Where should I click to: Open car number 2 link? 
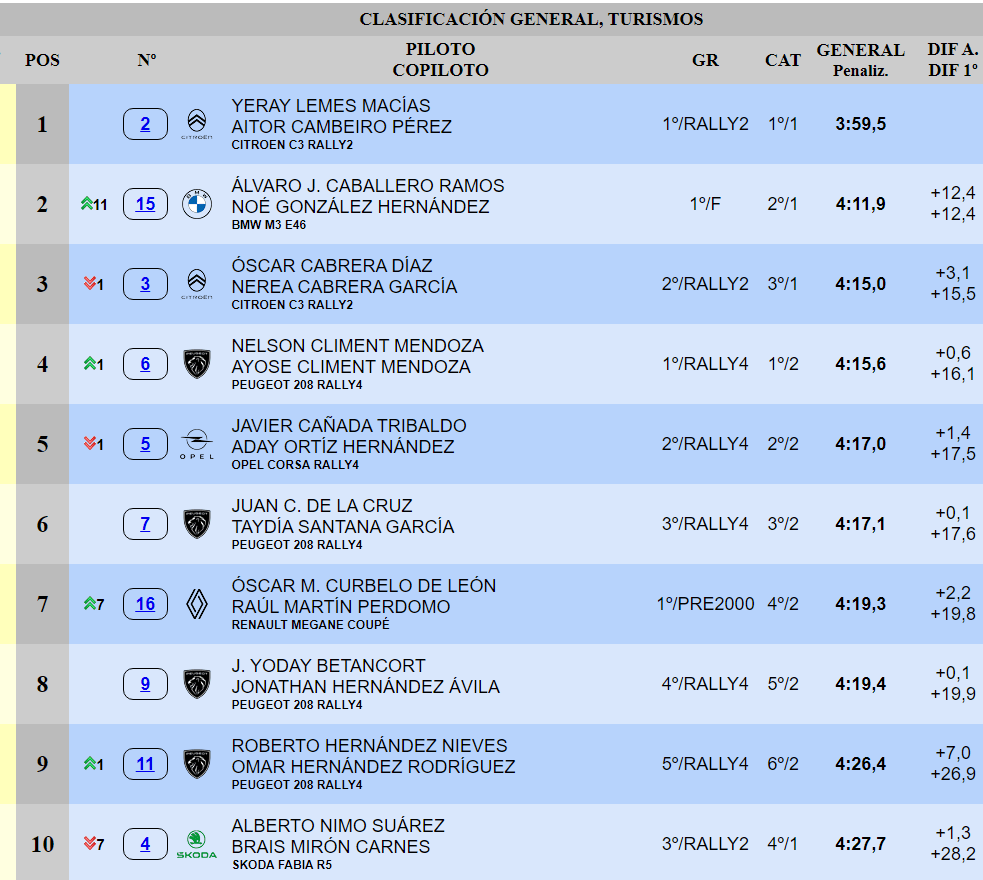tap(146, 124)
